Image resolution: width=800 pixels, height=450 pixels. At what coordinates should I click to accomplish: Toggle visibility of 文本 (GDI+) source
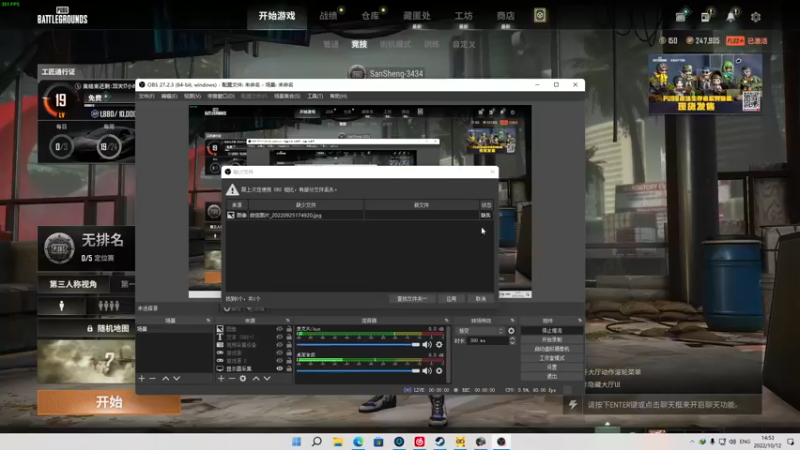280,337
